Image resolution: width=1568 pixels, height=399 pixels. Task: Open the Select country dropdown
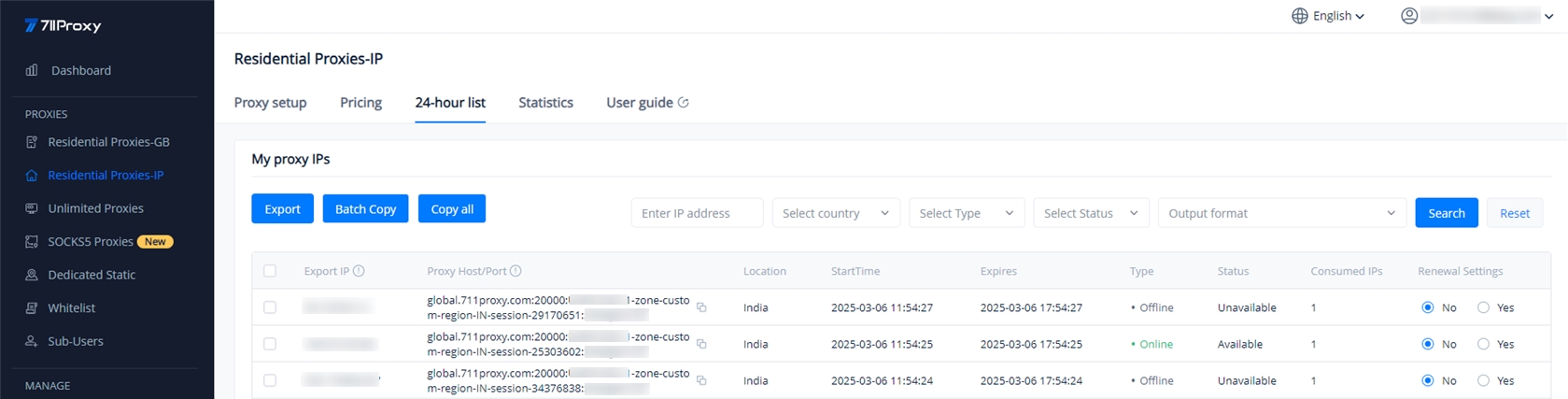835,213
